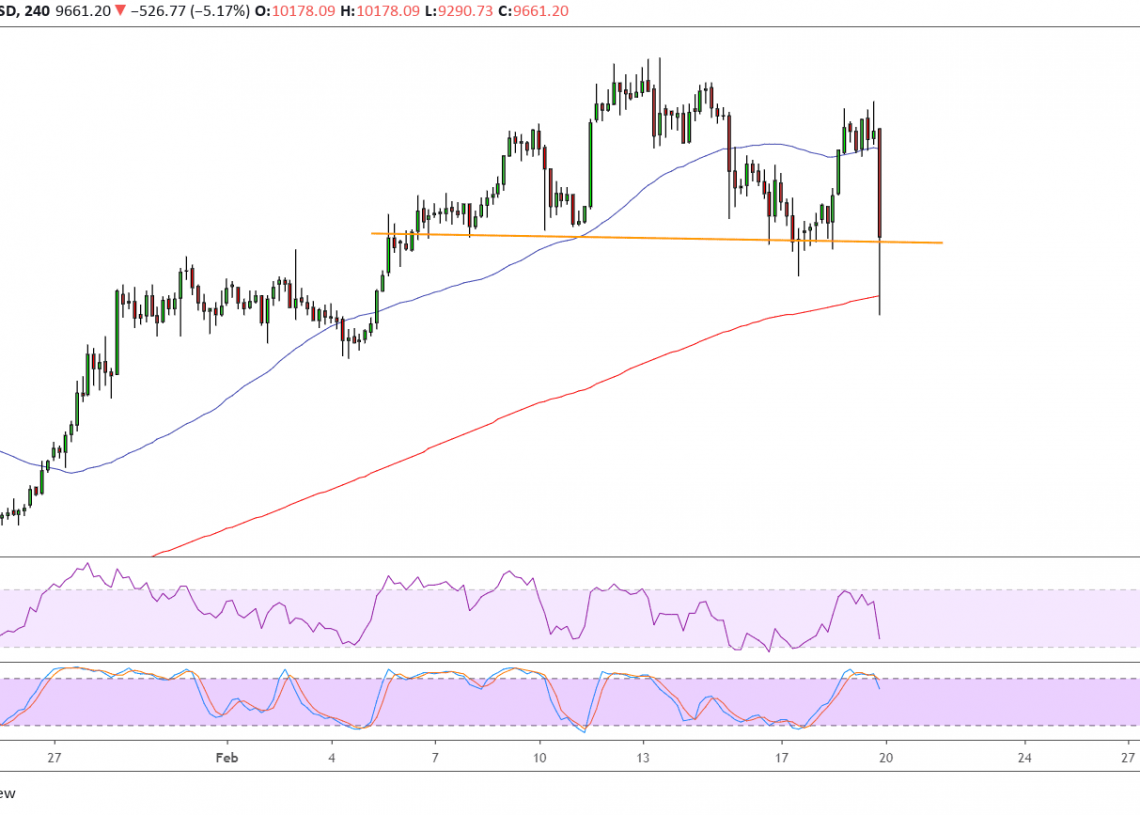Click the 24 date on time axis
1140x815 pixels.
(1024, 756)
